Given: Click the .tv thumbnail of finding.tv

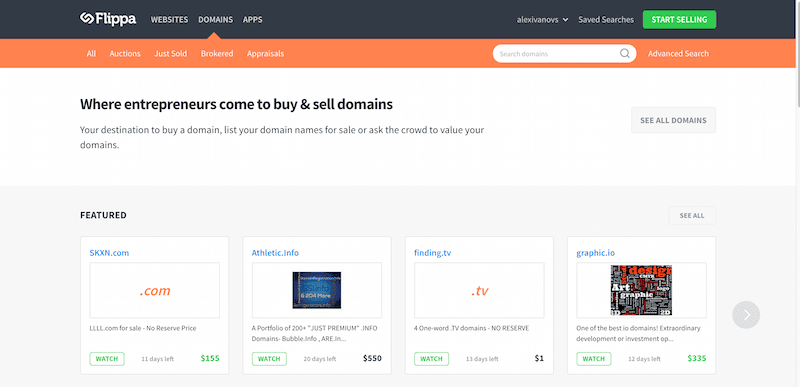Looking at the screenshot, I should click(479, 291).
